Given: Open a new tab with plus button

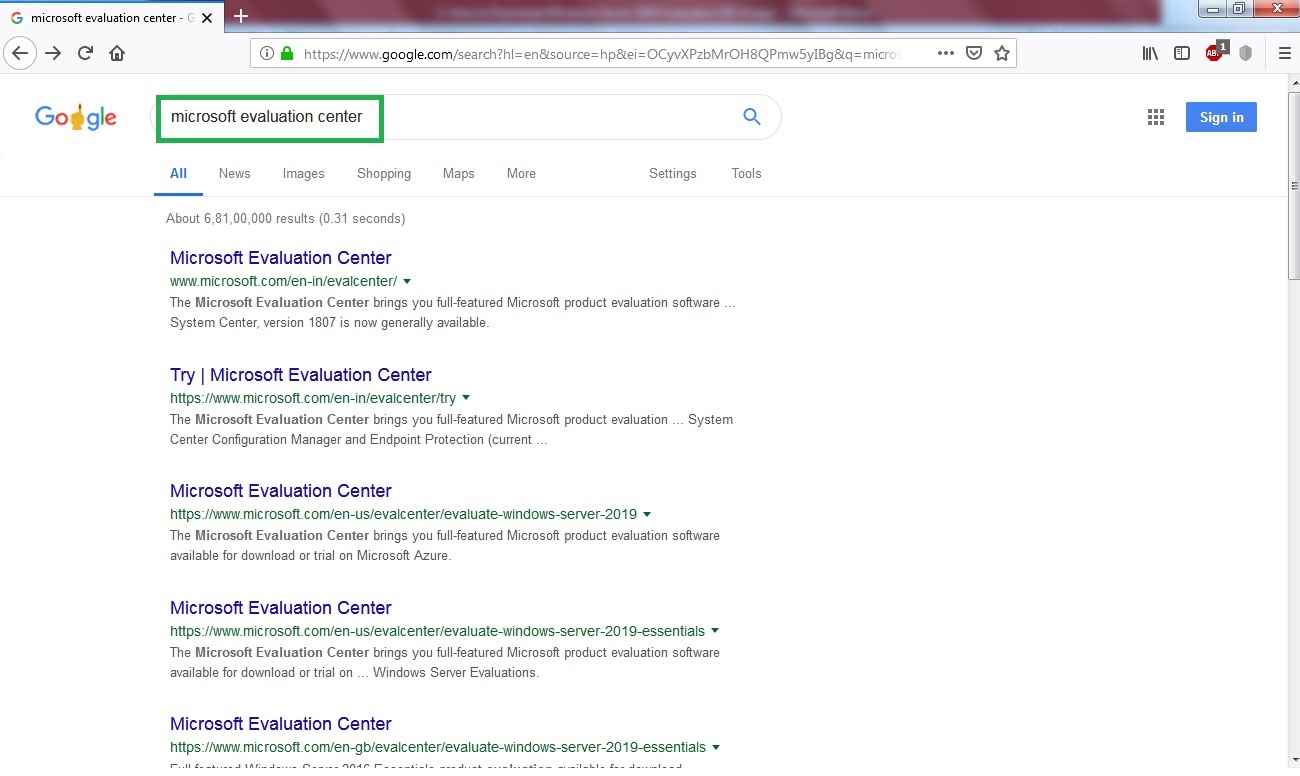Looking at the screenshot, I should [241, 16].
